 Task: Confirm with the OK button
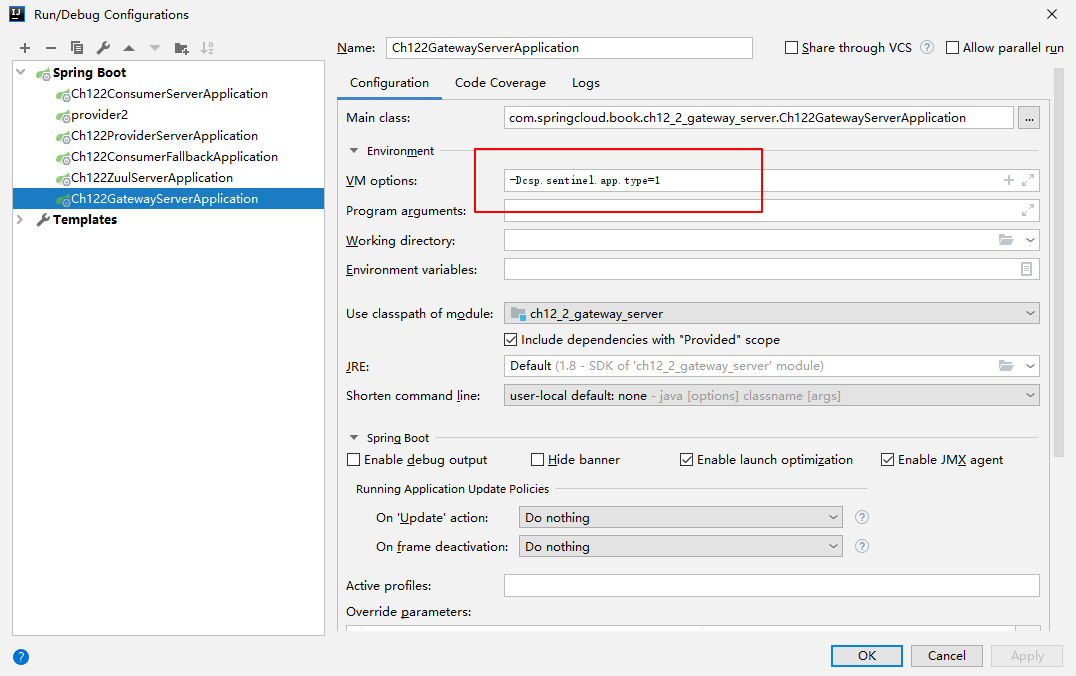pos(867,655)
